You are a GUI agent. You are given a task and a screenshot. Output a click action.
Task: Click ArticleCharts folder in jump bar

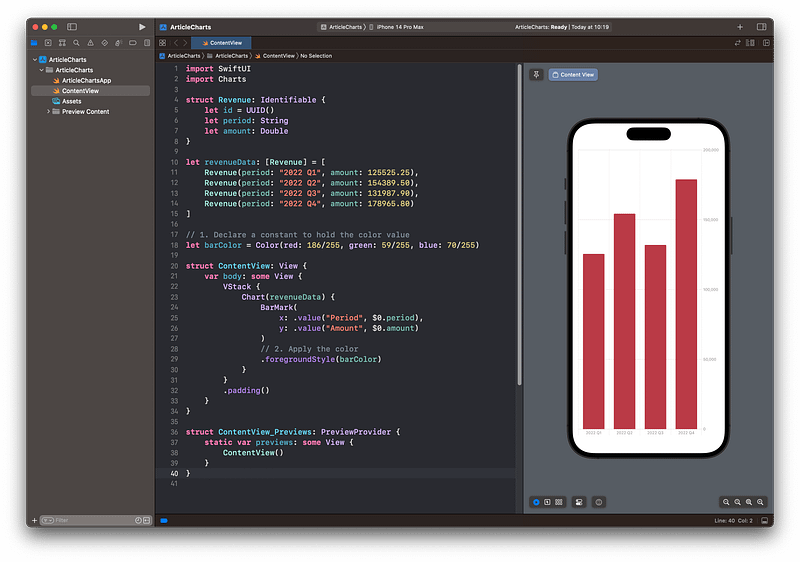(227, 56)
